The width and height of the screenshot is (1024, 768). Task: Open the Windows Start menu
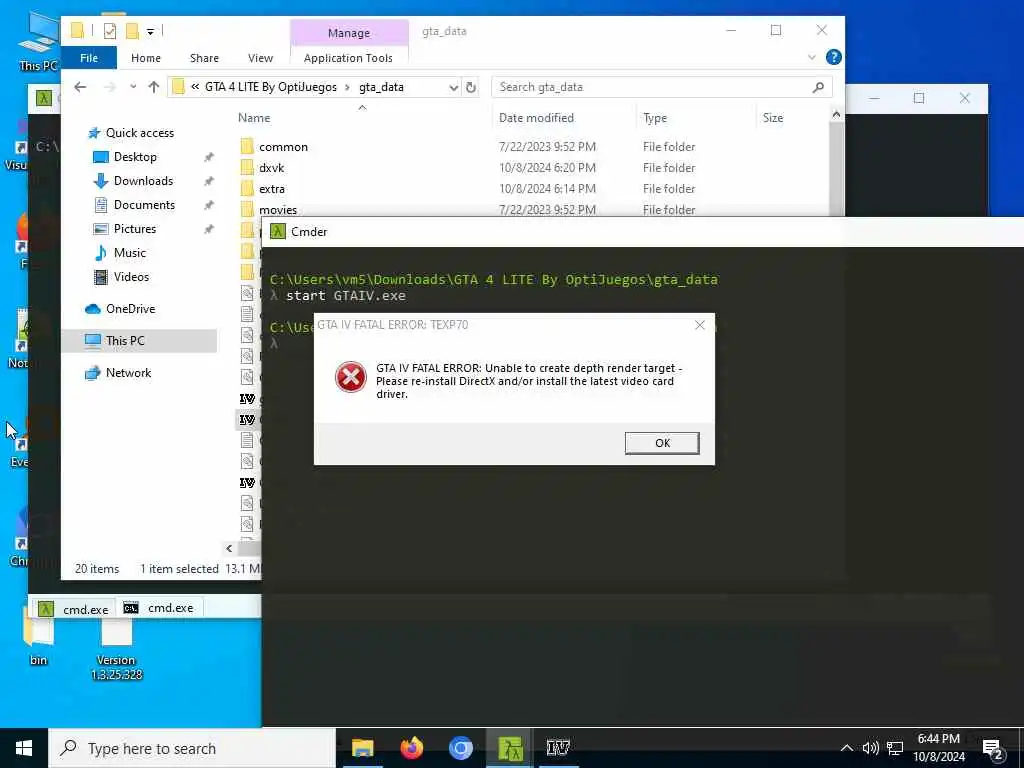point(24,748)
